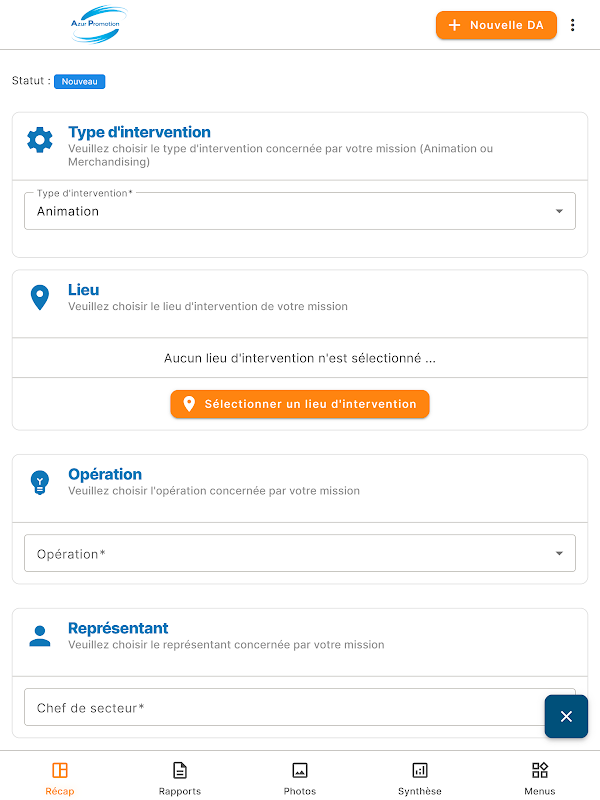Click the Azur Promotion logo
600x800 pixels.
coord(98,24)
